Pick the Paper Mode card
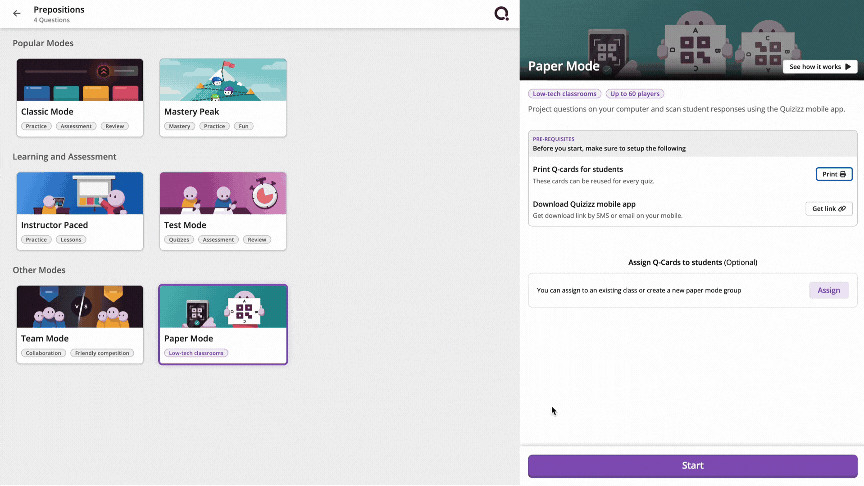 (223, 325)
